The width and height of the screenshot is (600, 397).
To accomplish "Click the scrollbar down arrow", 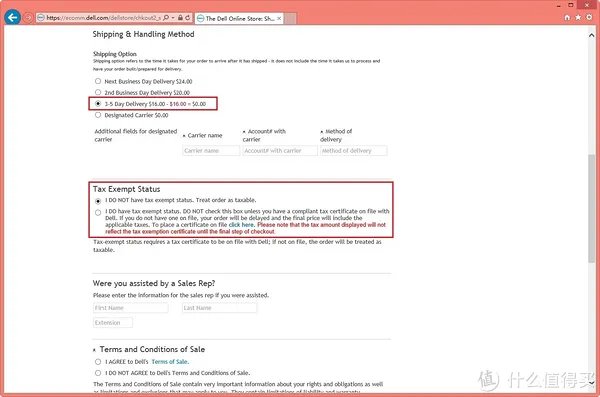I will point(592,383).
